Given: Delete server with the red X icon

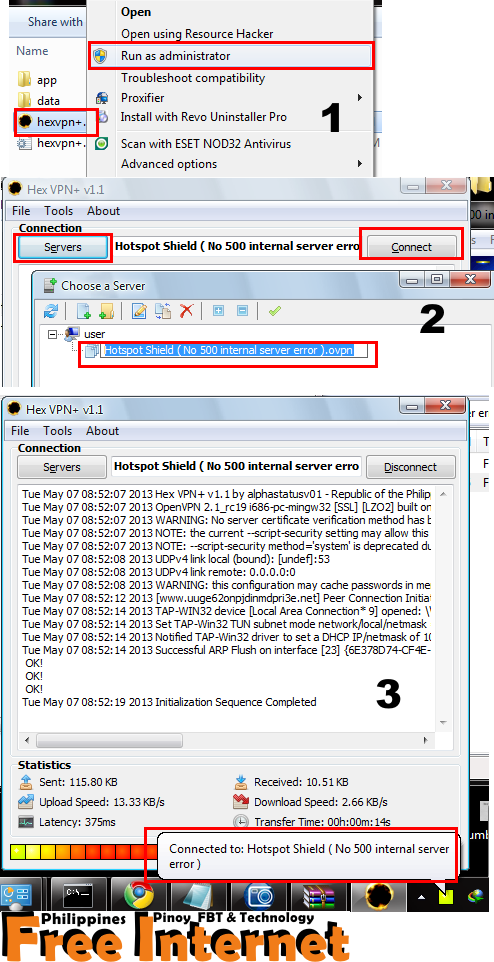Looking at the screenshot, I should pyautogui.click(x=186, y=311).
